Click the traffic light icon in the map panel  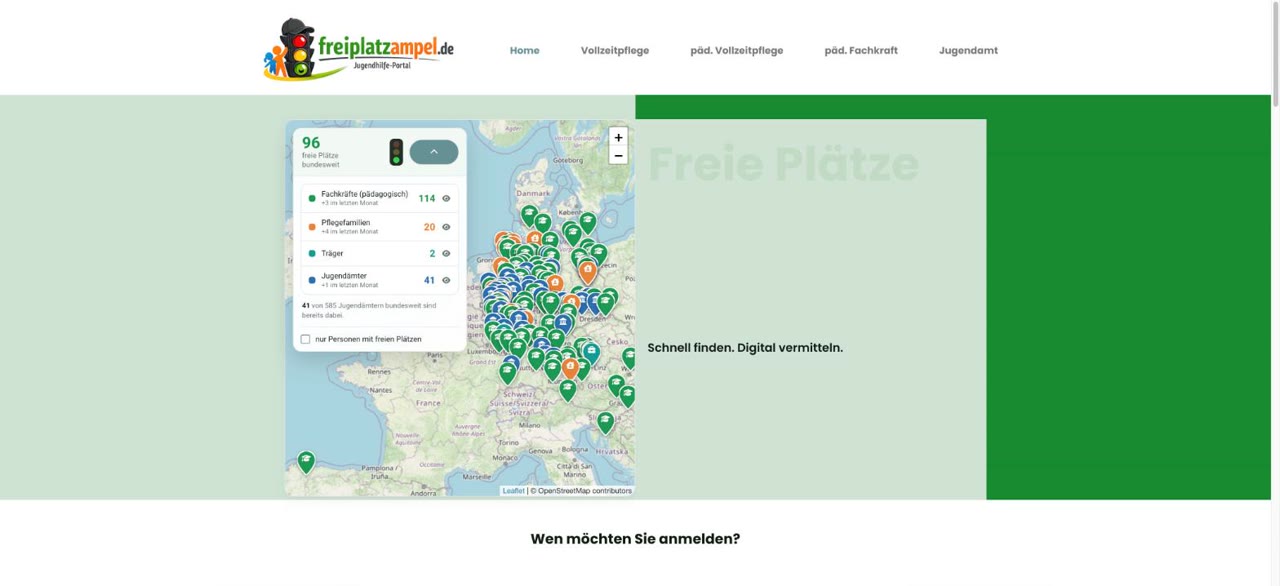[396, 152]
